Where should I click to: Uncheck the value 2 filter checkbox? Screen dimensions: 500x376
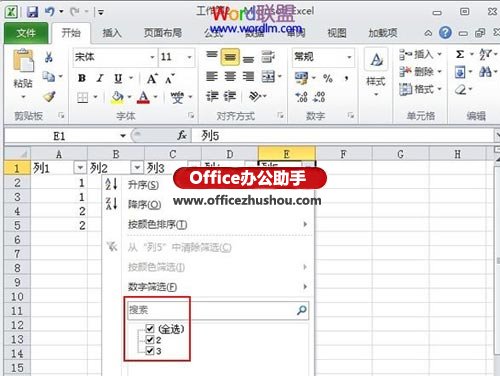(150, 340)
